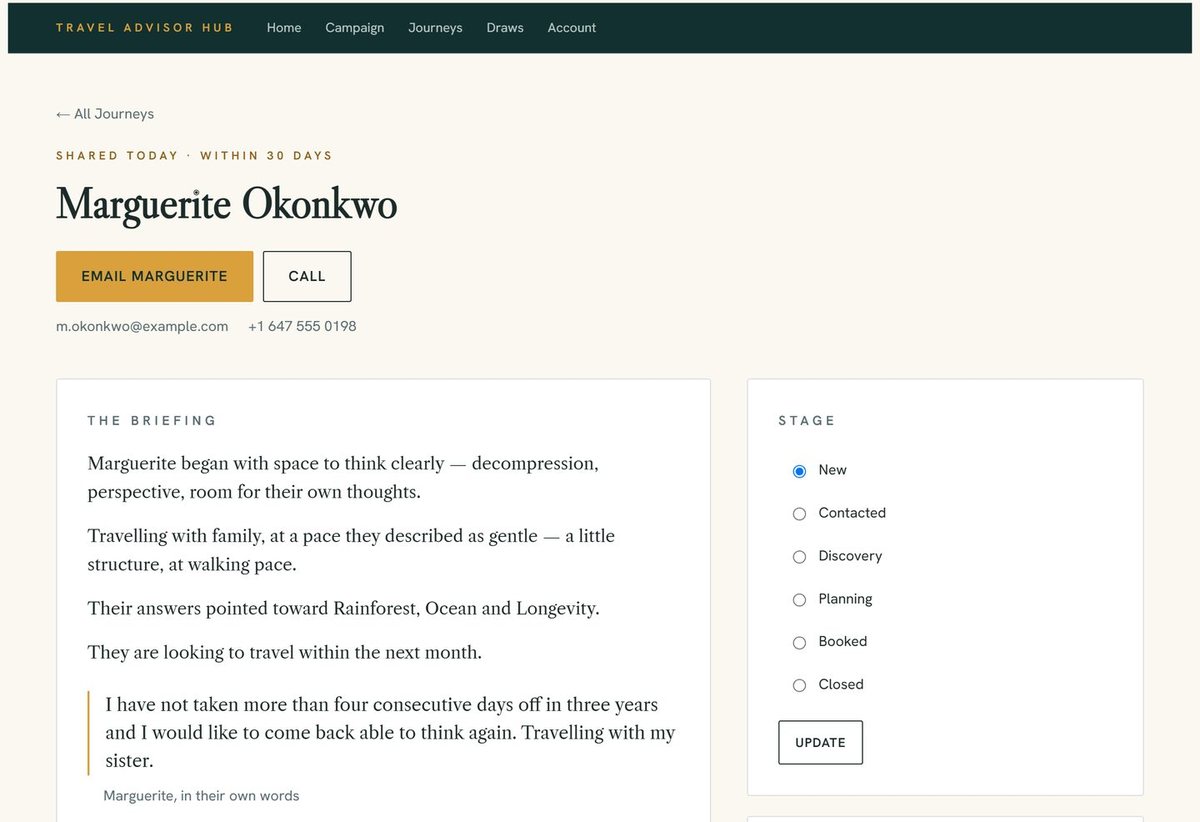Screen dimensions: 1200x822
Task: Open the Account menu item
Action: pos(572,28)
